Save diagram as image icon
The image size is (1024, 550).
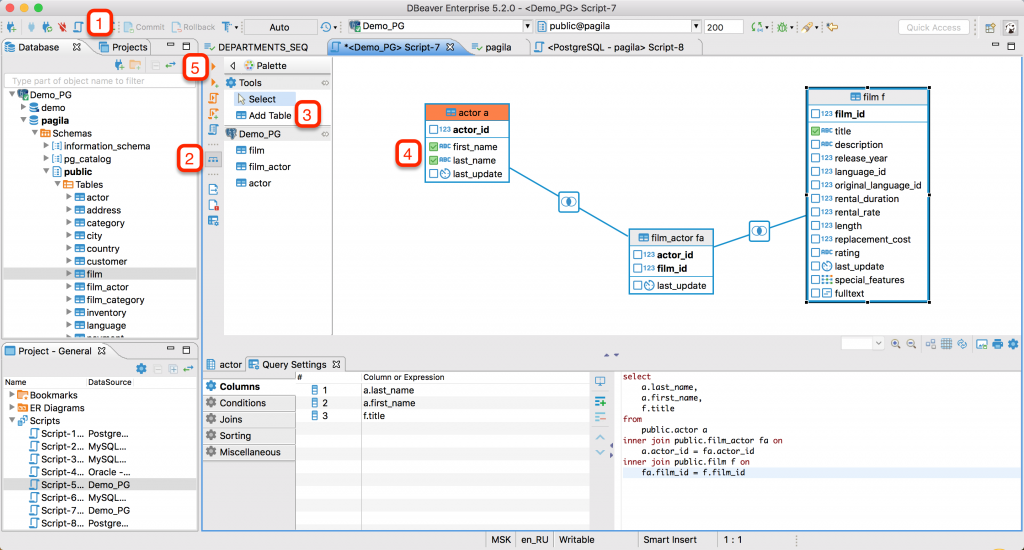click(x=982, y=344)
